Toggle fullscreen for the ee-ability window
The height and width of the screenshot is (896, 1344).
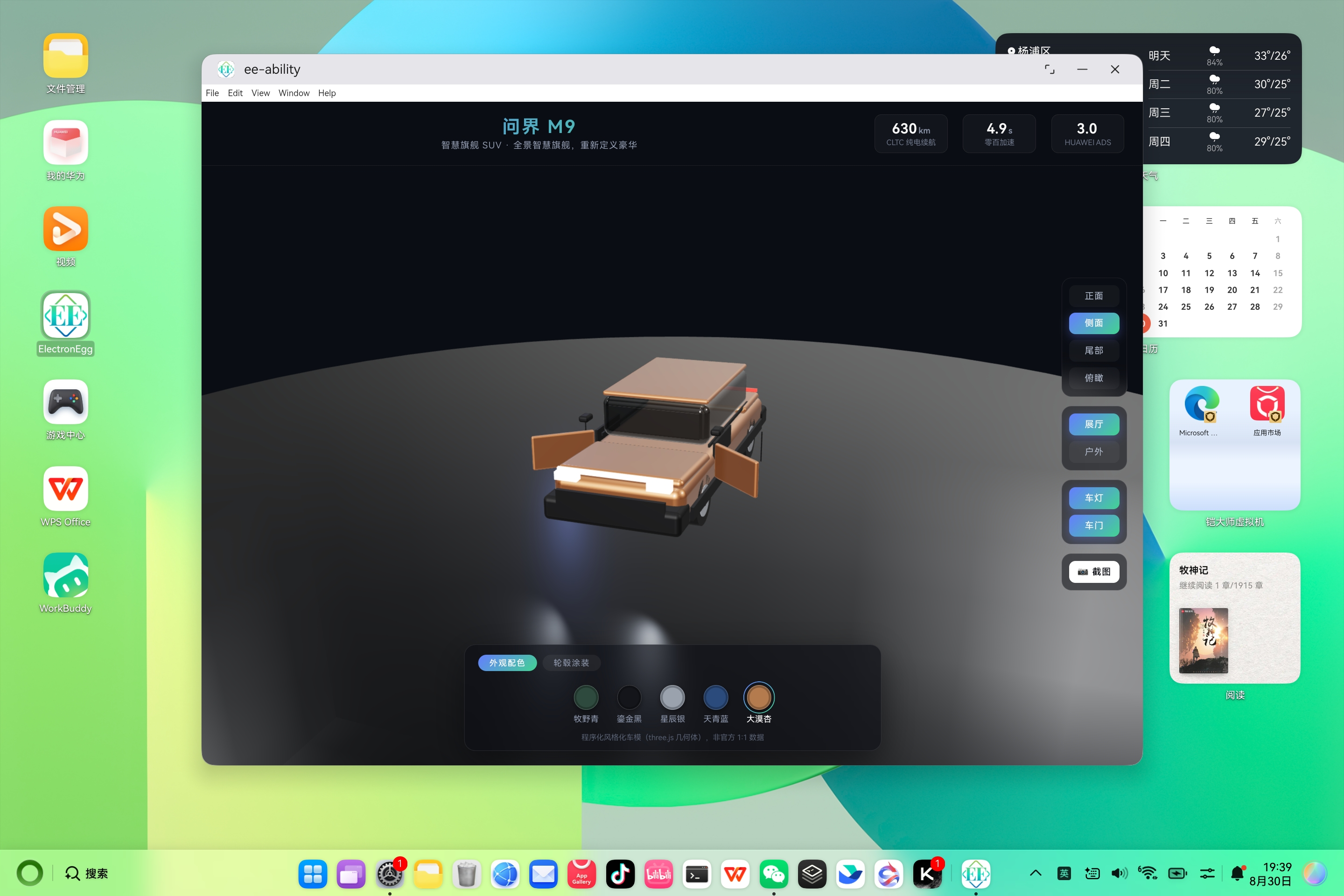[x=1049, y=69]
